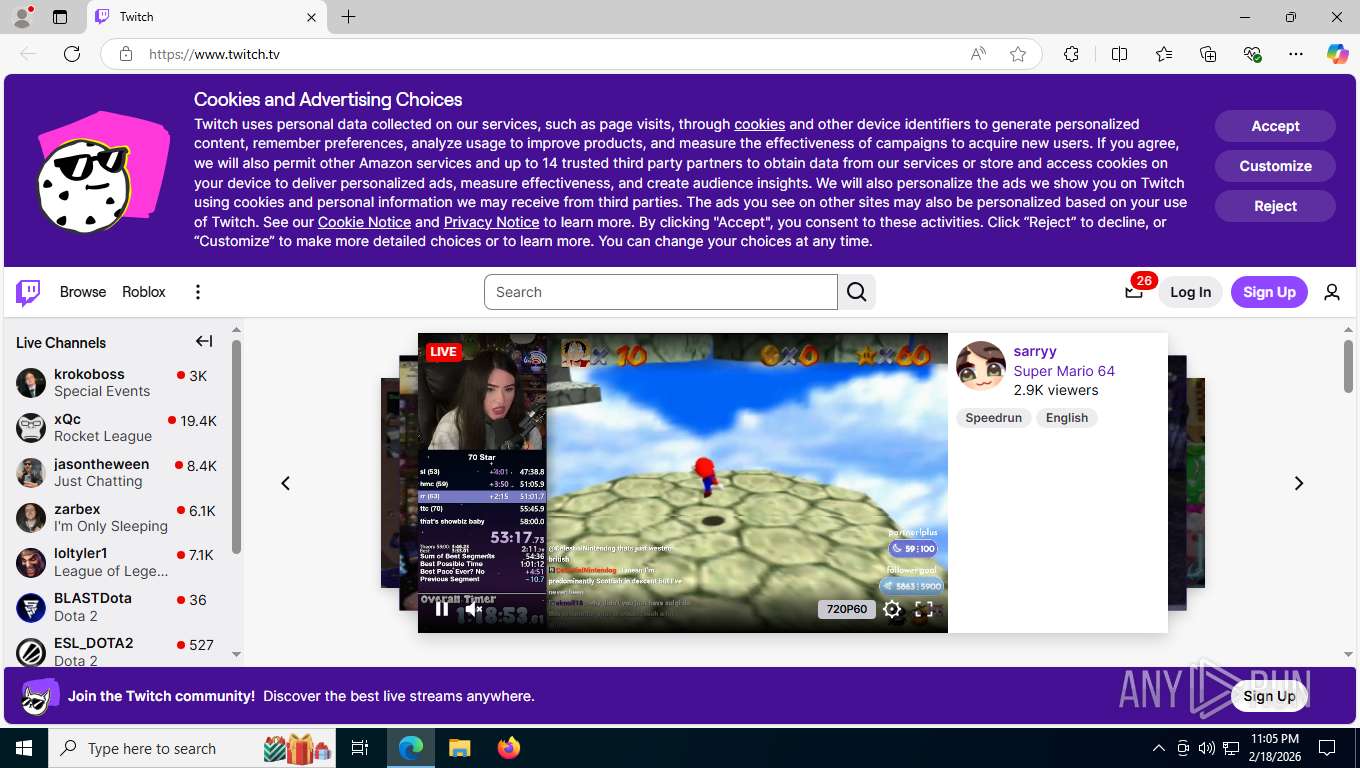This screenshot has height=768, width=1360.
Task: Reject cookies button
Action: [1275, 206]
